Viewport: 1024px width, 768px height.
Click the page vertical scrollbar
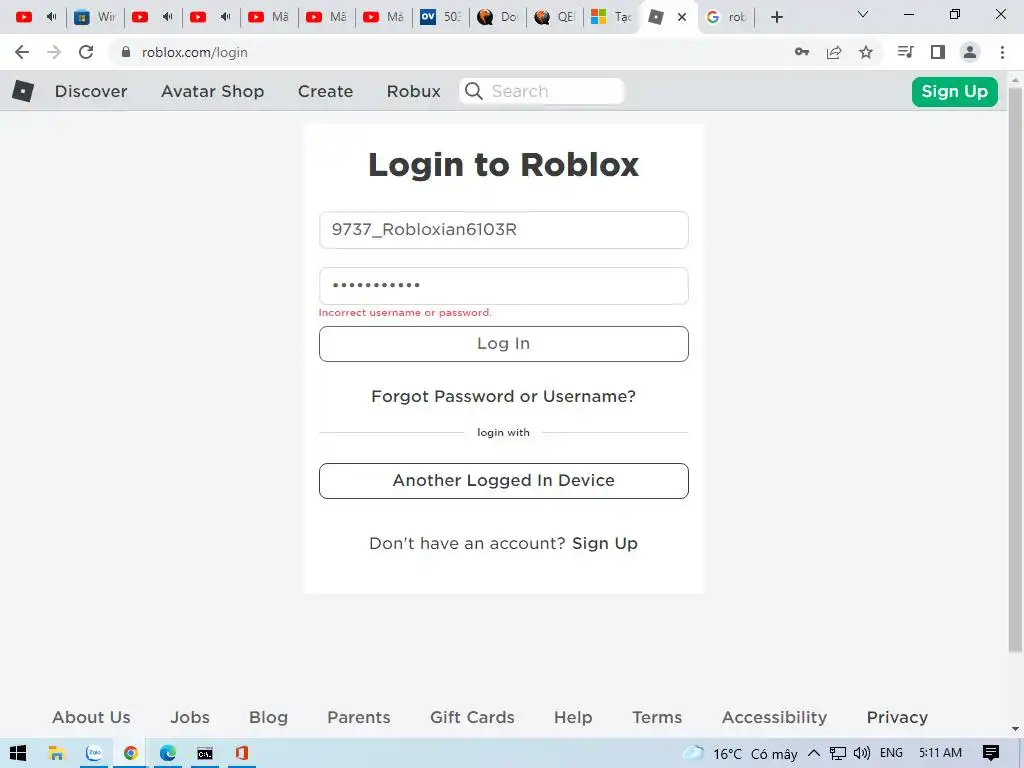(1015, 370)
